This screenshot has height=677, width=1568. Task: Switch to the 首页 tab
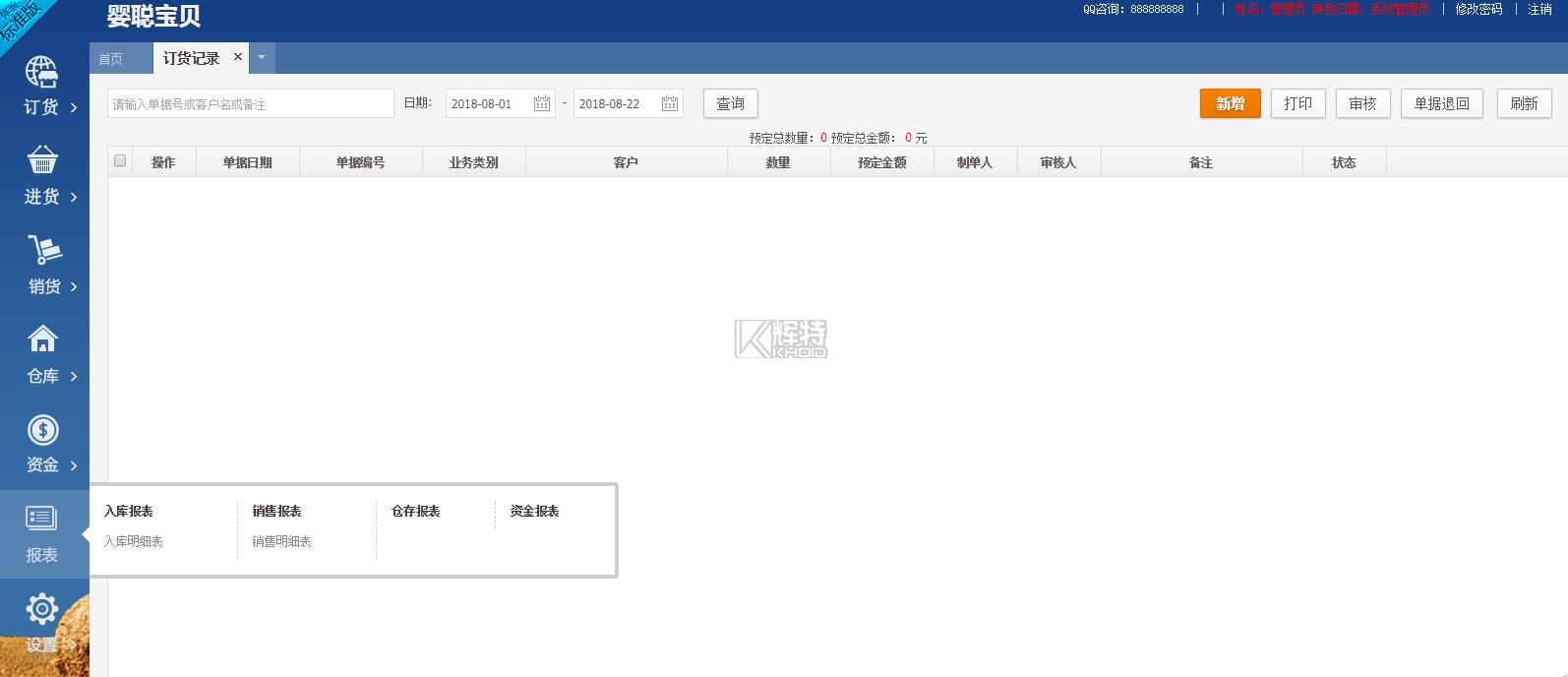click(x=111, y=59)
